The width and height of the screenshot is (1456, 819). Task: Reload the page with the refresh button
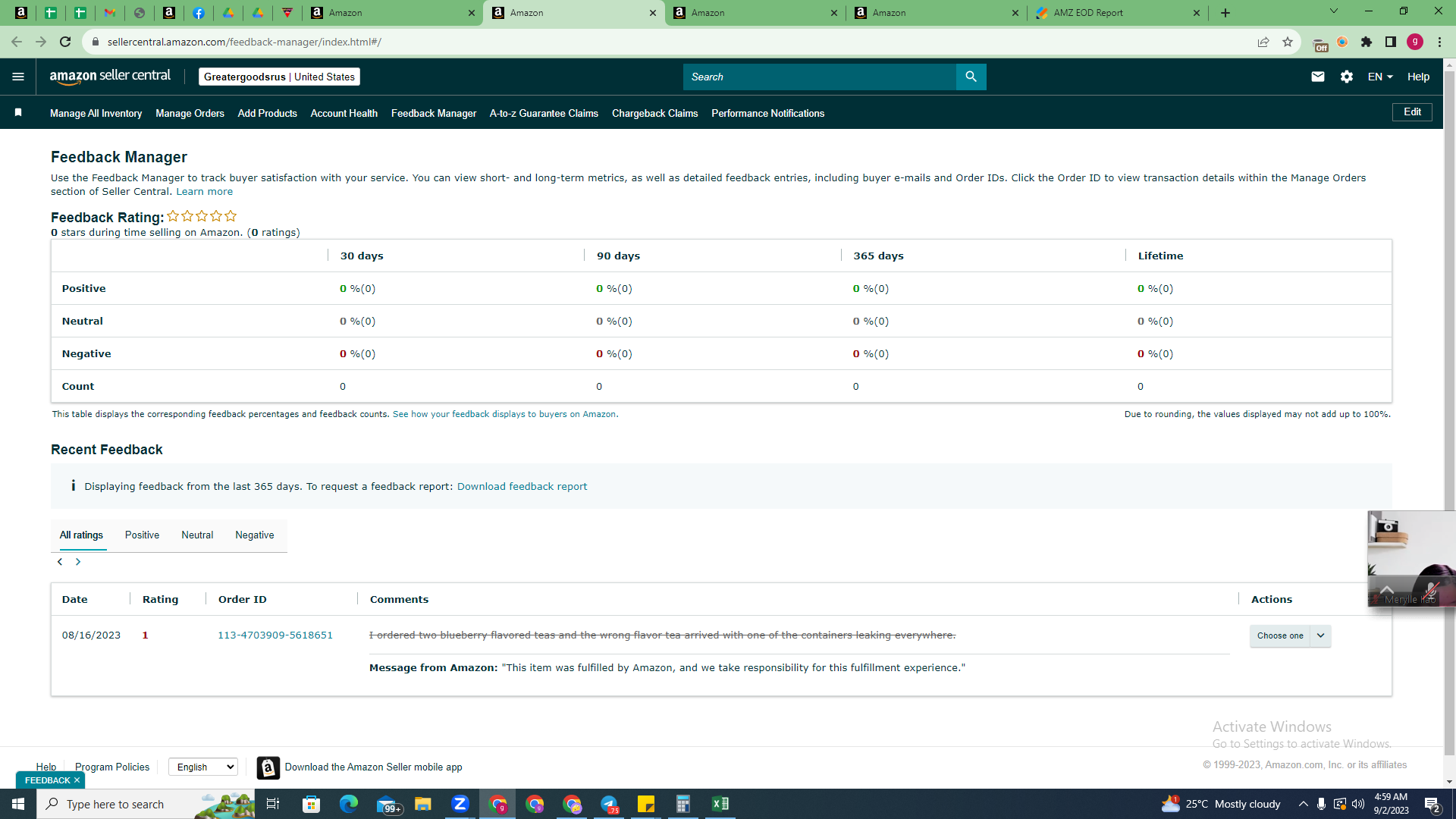(65, 42)
